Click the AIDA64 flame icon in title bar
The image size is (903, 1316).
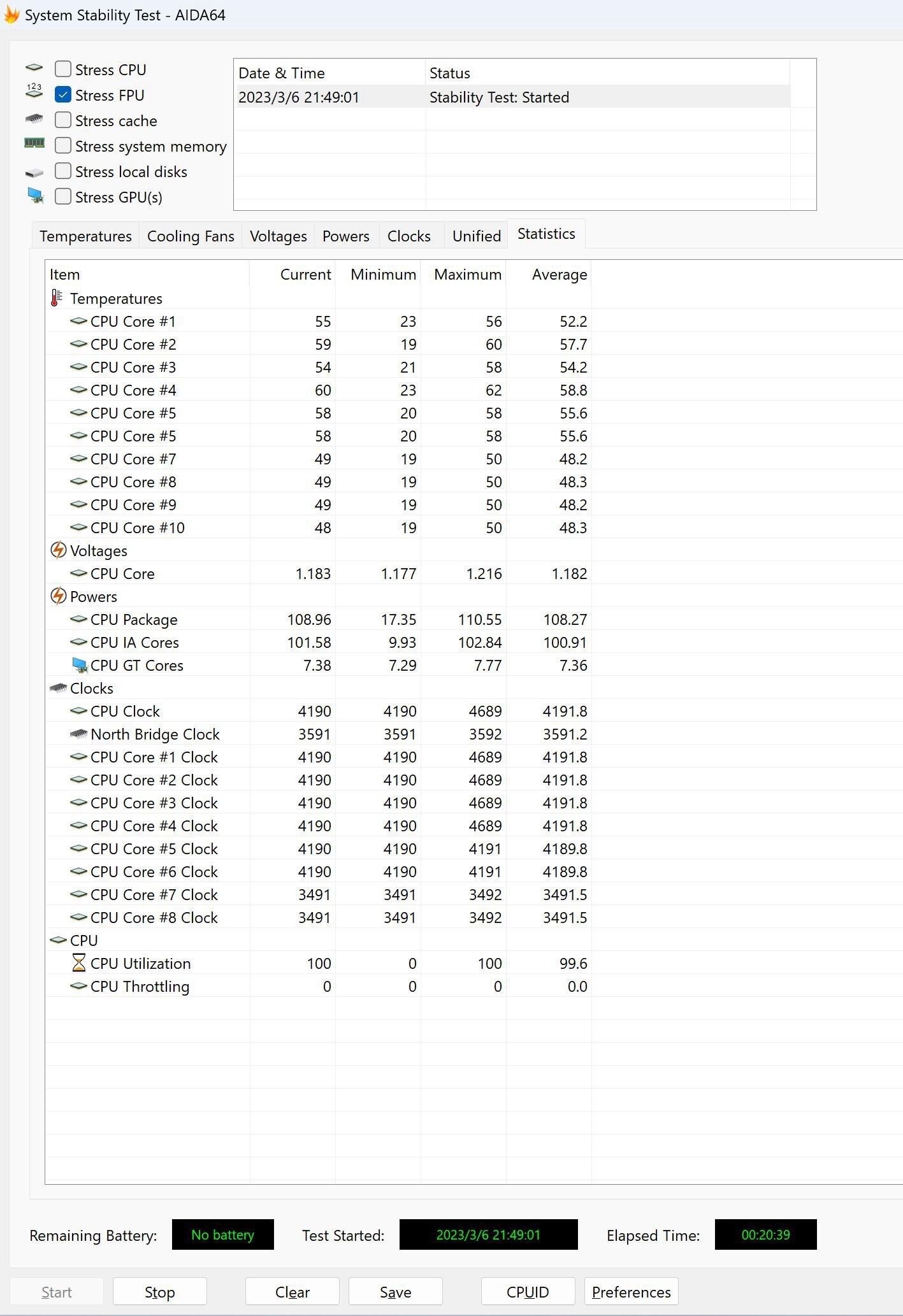(x=11, y=15)
